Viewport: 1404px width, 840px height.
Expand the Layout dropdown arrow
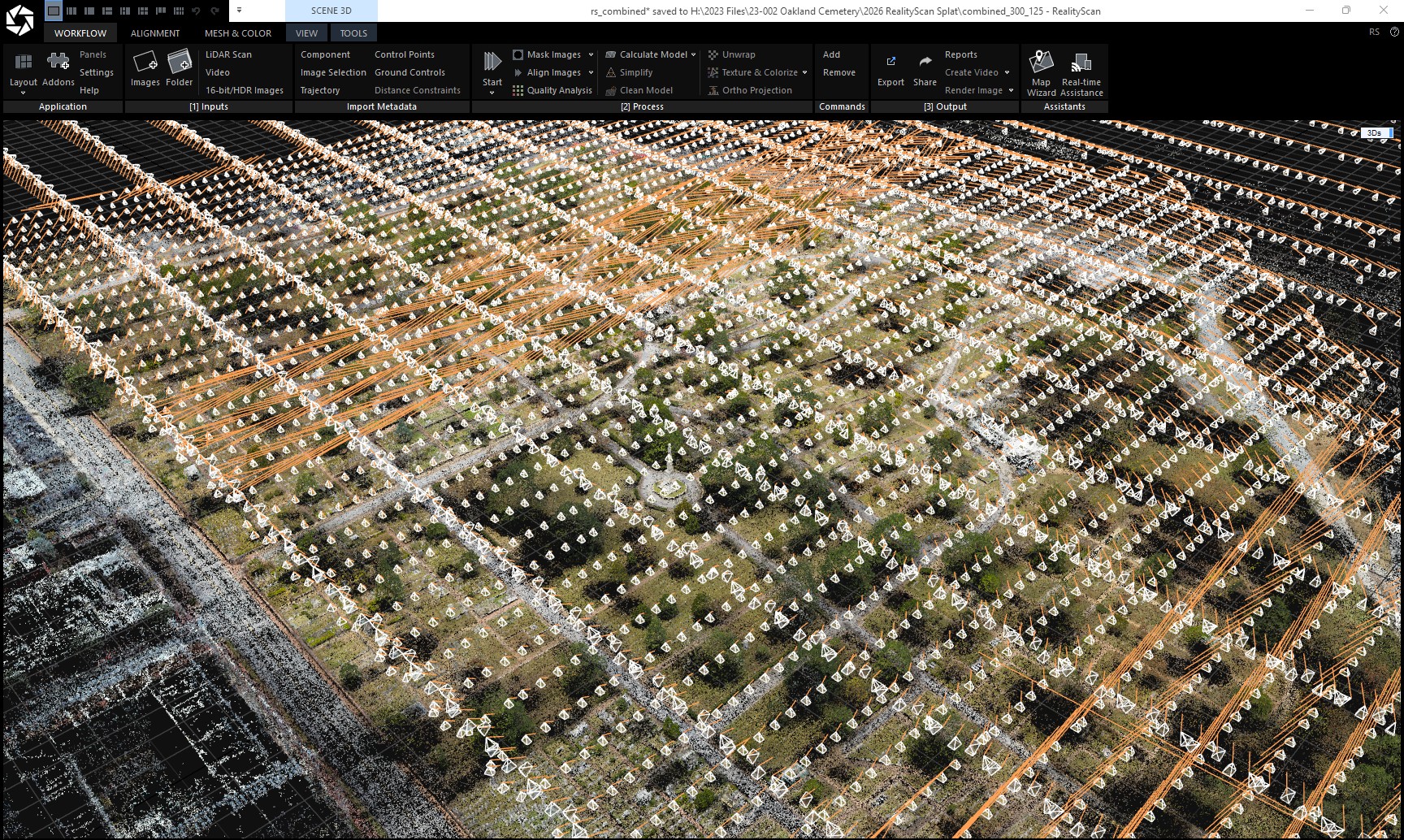pyautogui.click(x=24, y=93)
